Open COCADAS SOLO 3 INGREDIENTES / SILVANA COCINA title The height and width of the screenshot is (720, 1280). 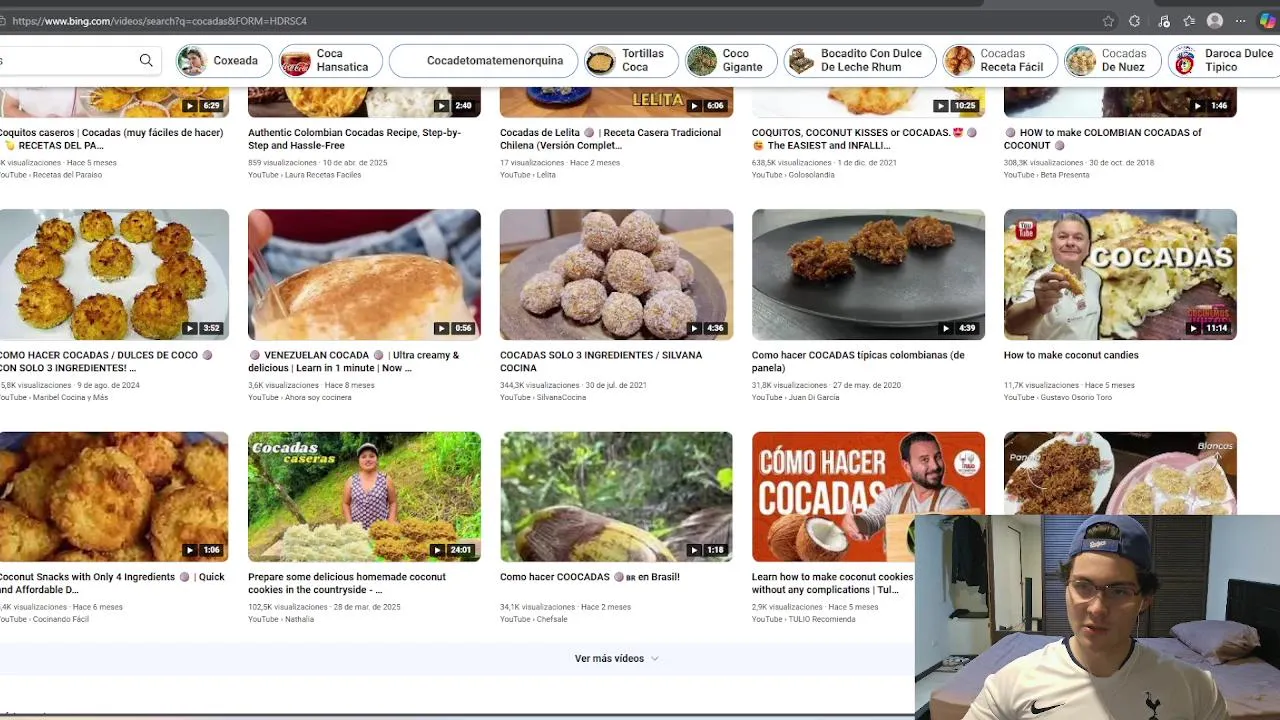coord(601,362)
